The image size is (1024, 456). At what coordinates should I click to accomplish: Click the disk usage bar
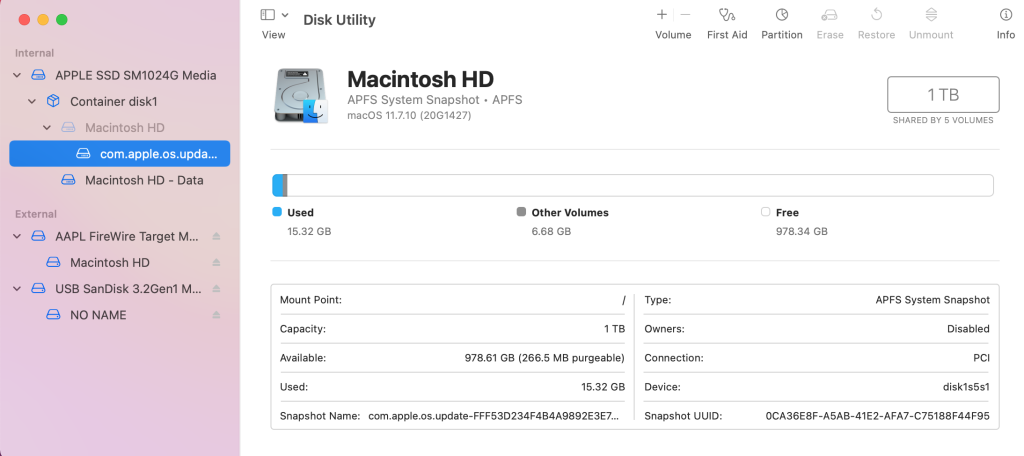pyautogui.click(x=633, y=186)
